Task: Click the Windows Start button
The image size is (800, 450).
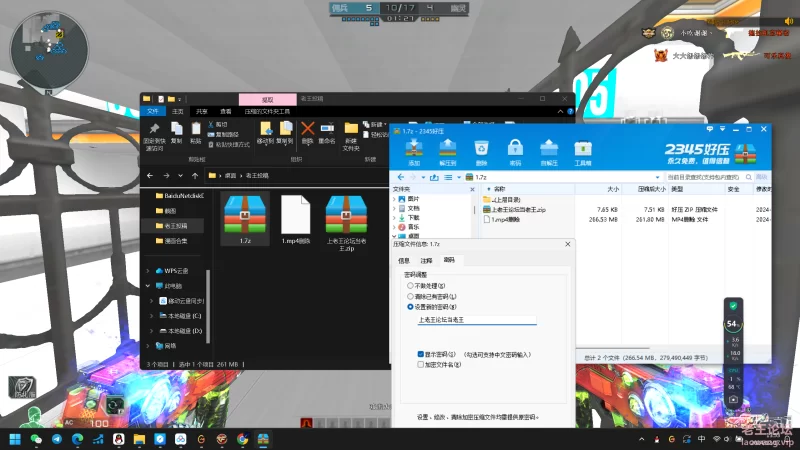Action: pyautogui.click(x=15, y=439)
